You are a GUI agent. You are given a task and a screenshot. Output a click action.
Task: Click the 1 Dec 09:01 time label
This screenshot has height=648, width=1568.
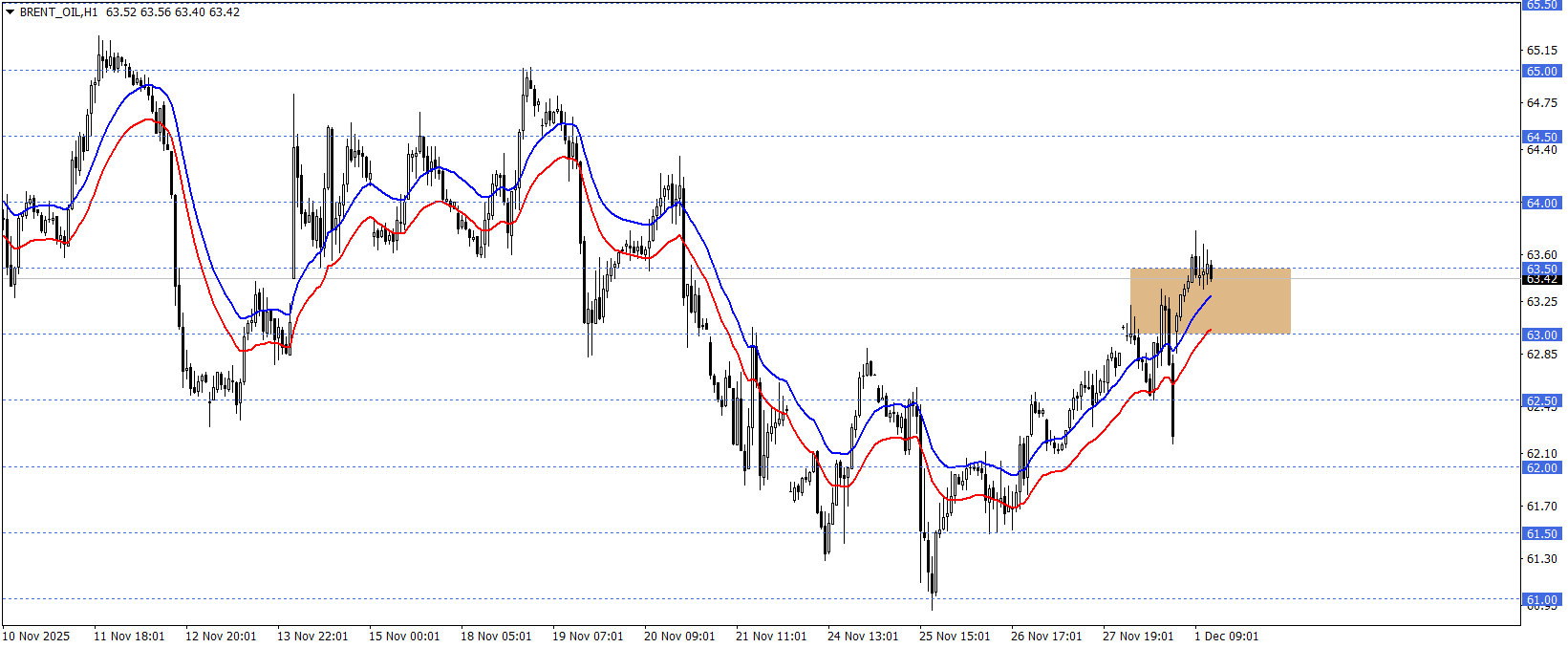coord(1227,636)
